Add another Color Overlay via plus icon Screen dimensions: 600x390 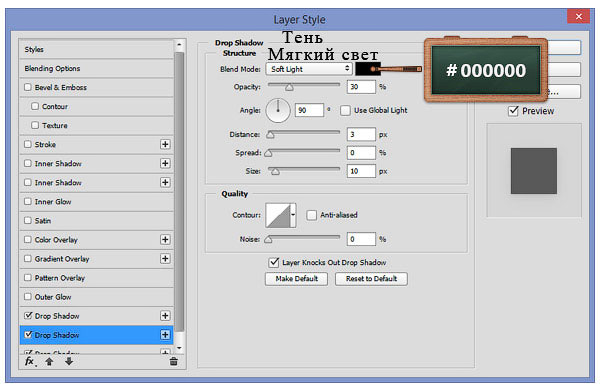[x=165, y=240]
